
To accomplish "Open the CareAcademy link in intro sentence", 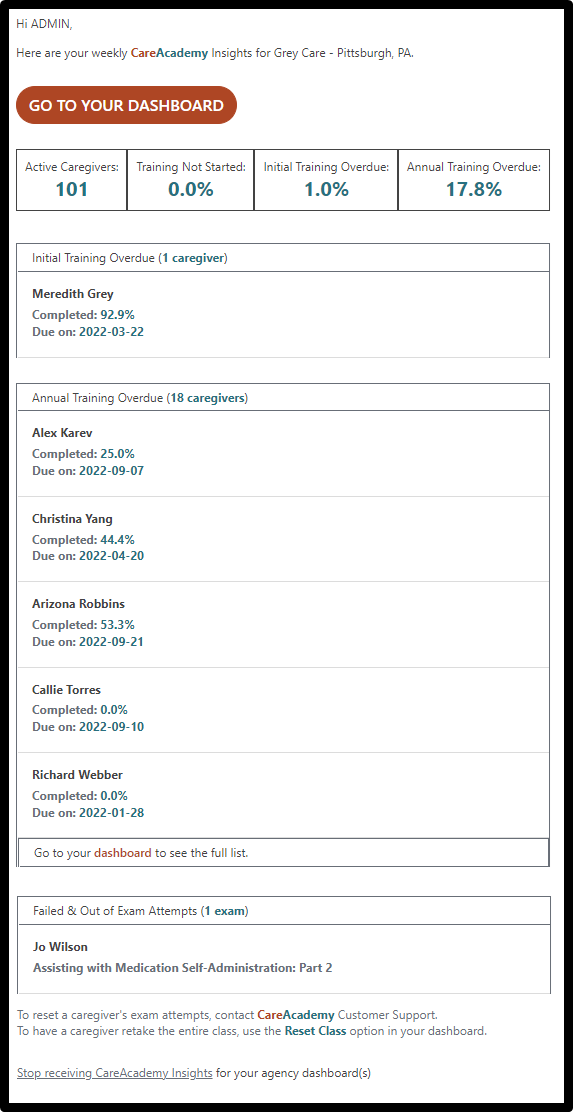I will pos(169,54).
